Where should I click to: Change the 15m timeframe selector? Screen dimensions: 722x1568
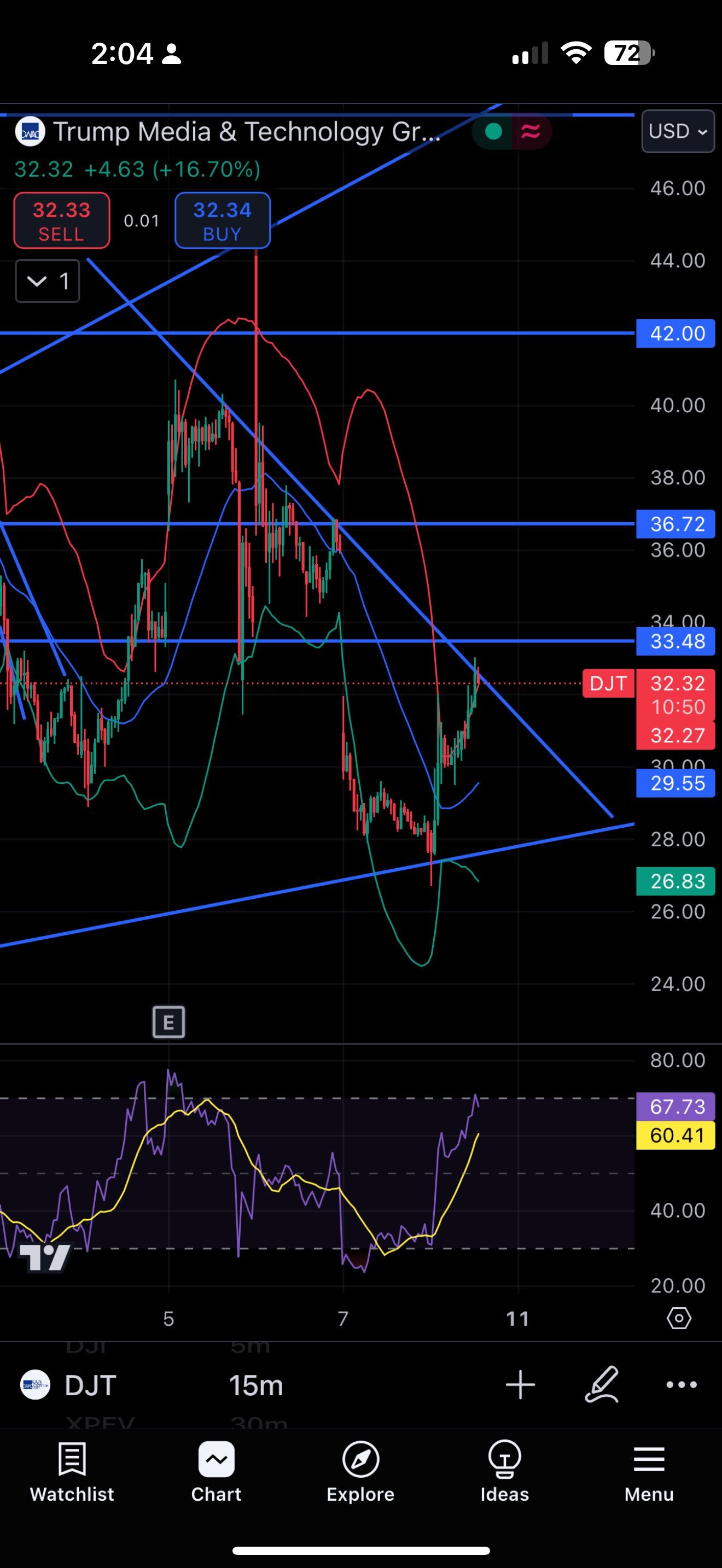pos(255,1385)
